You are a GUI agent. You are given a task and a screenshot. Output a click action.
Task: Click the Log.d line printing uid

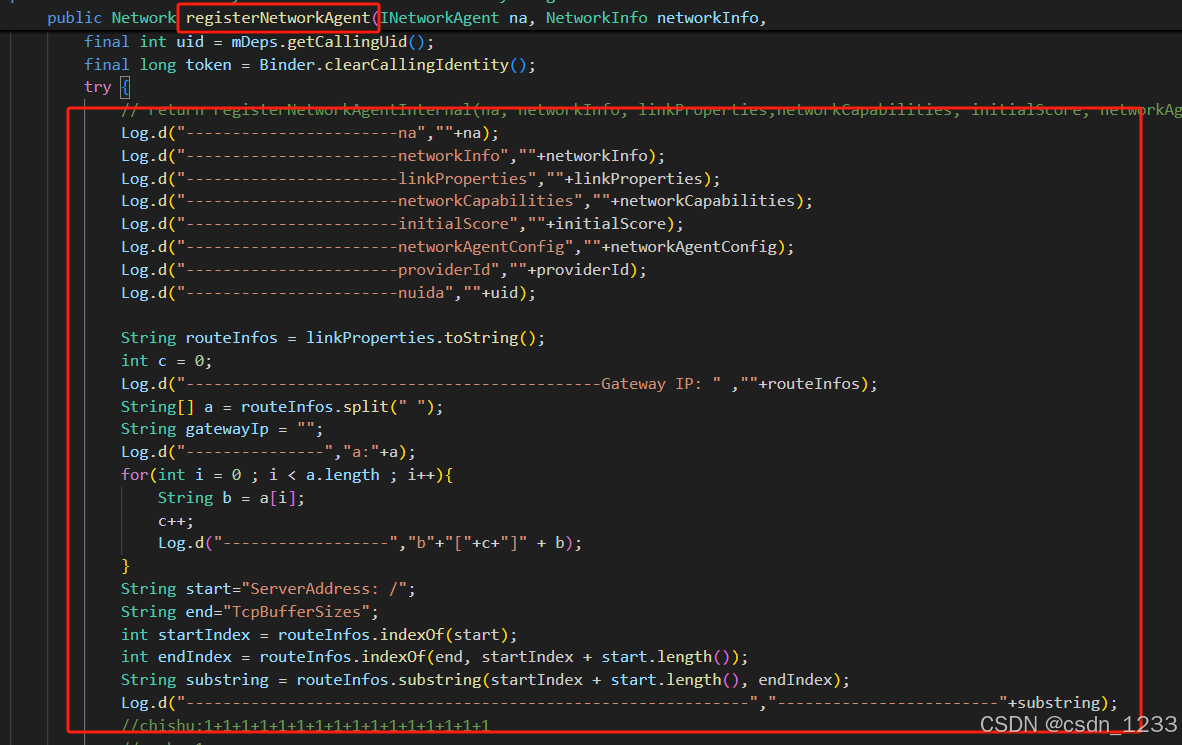pos(328,293)
